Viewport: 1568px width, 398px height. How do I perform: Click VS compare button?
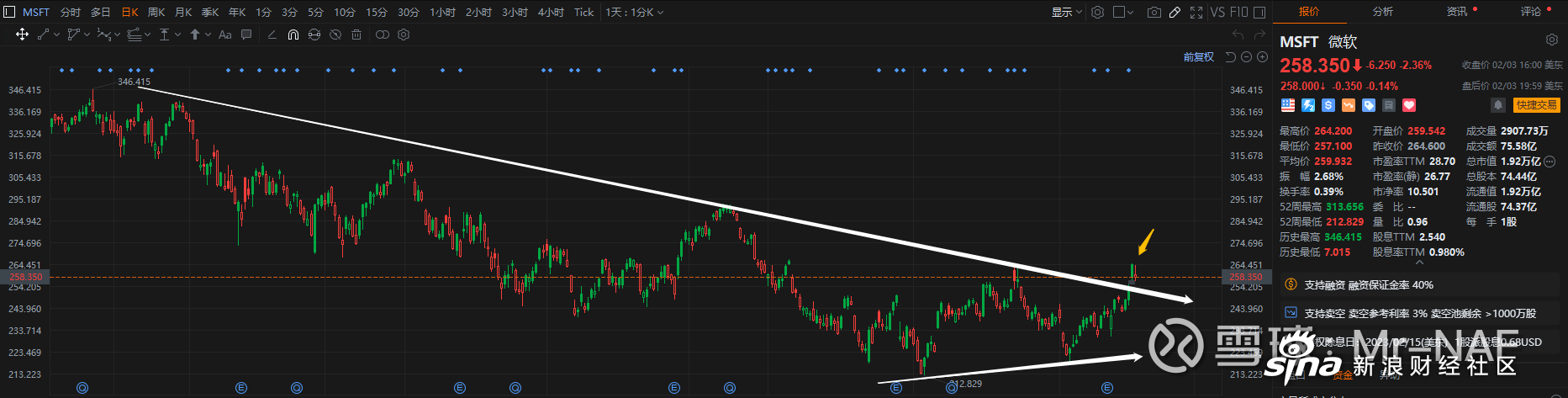point(1217,12)
